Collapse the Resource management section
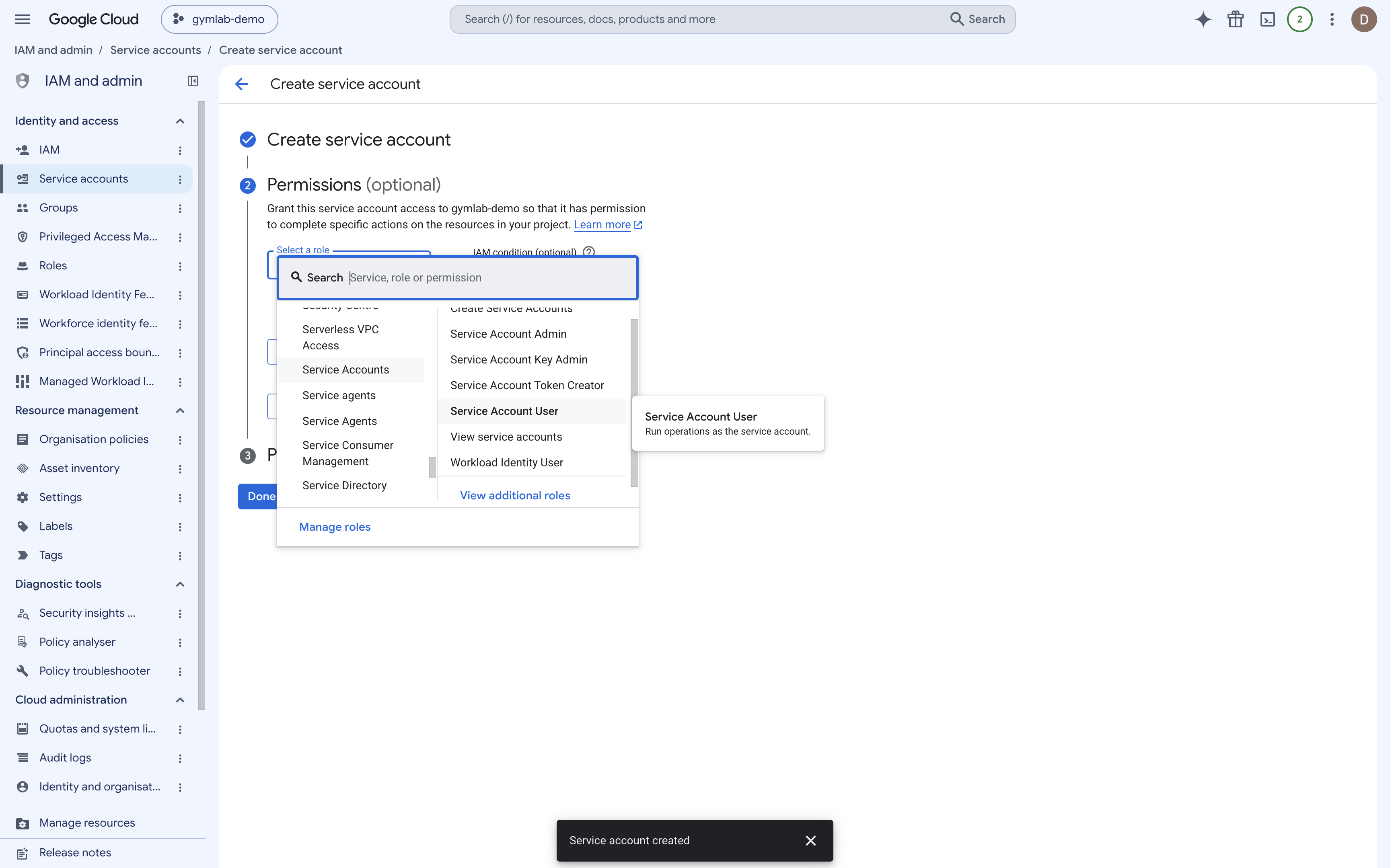The height and width of the screenshot is (868, 1390). (180, 410)
